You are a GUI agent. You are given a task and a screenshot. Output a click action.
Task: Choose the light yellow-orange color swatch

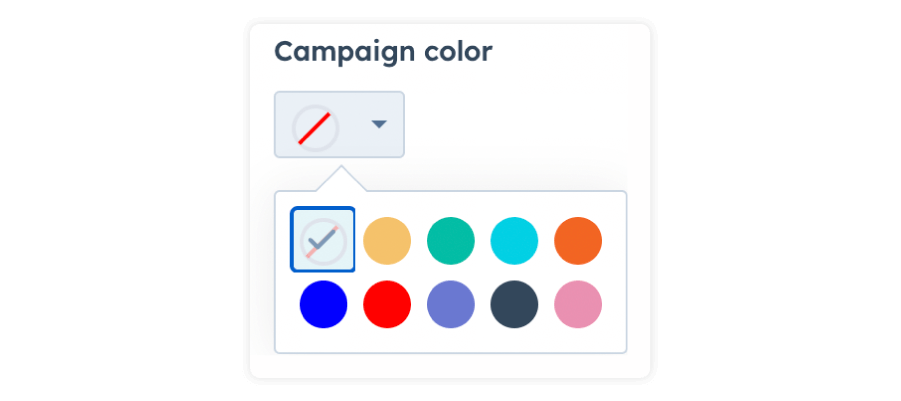tap(387, 241)
